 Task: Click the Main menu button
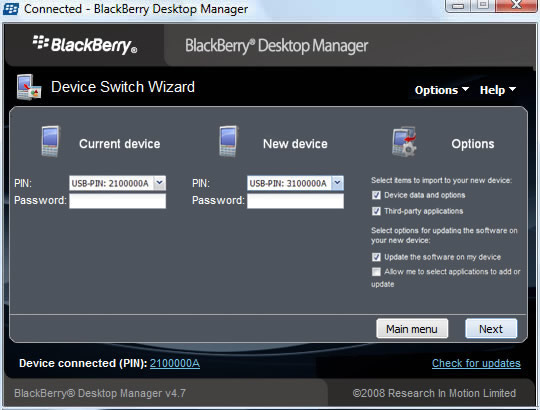[x=412, y=329]
